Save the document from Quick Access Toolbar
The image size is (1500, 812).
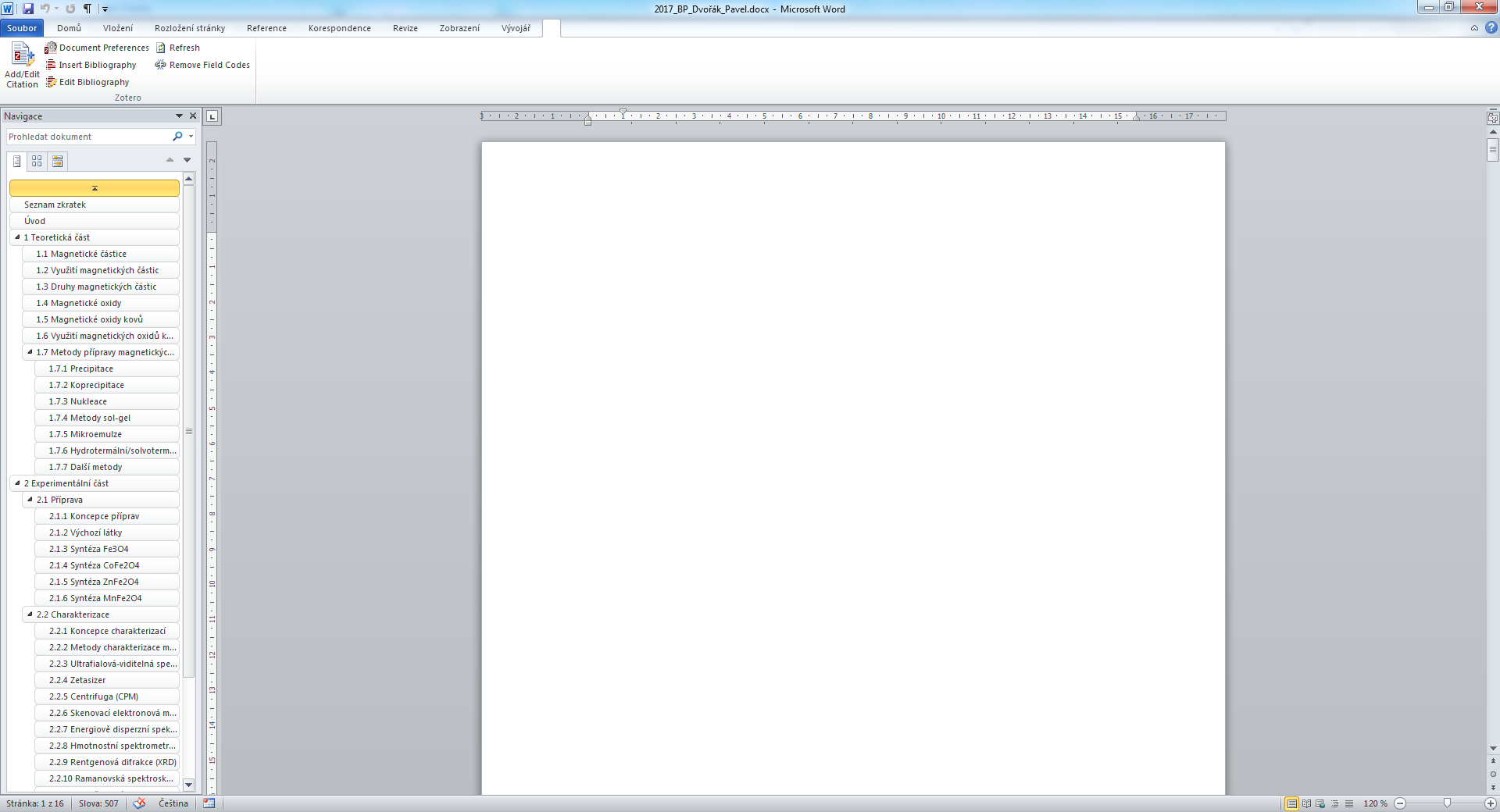coord(28,9)
